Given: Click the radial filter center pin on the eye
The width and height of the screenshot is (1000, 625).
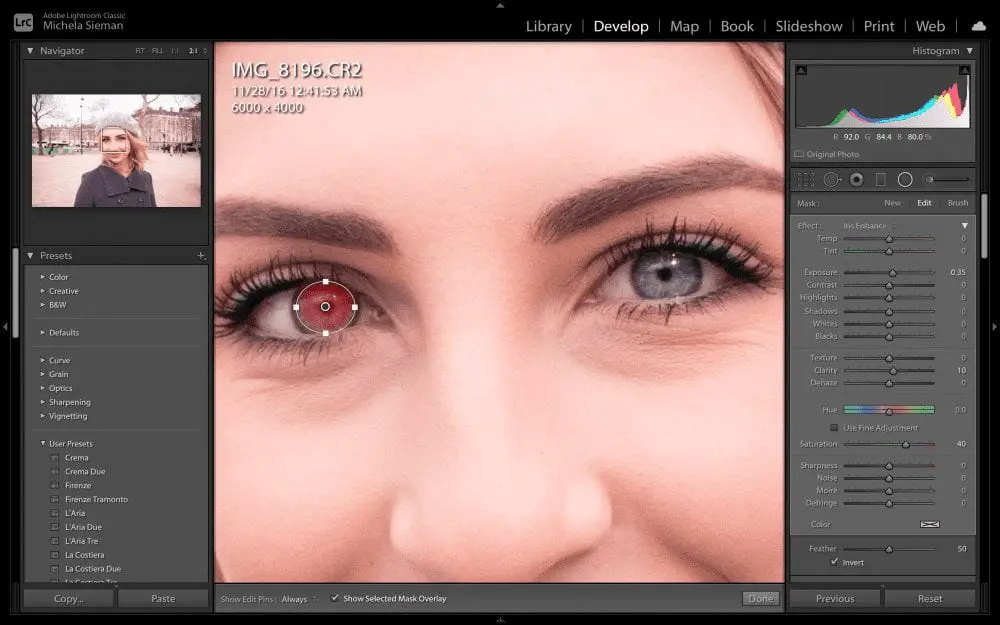Looking at the screenshot, I should [325, 307].
